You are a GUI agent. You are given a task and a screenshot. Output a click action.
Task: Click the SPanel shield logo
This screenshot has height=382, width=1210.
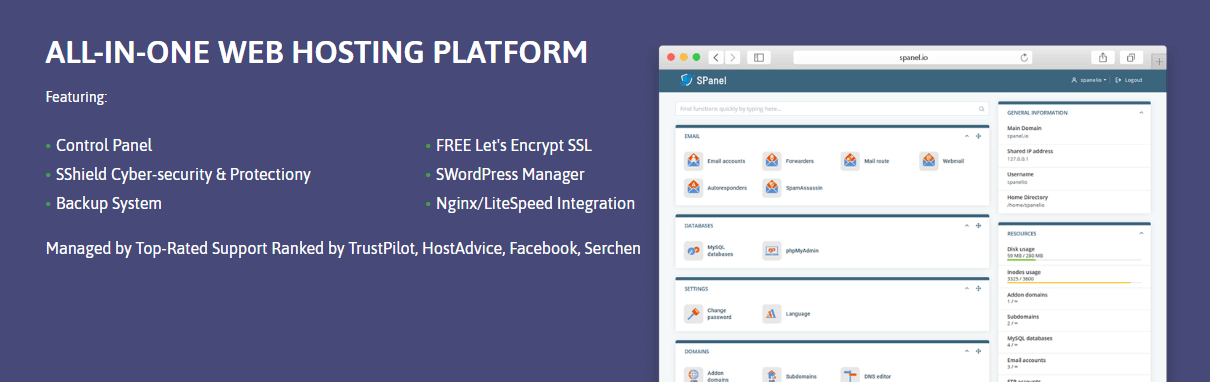tap(686, 80)
